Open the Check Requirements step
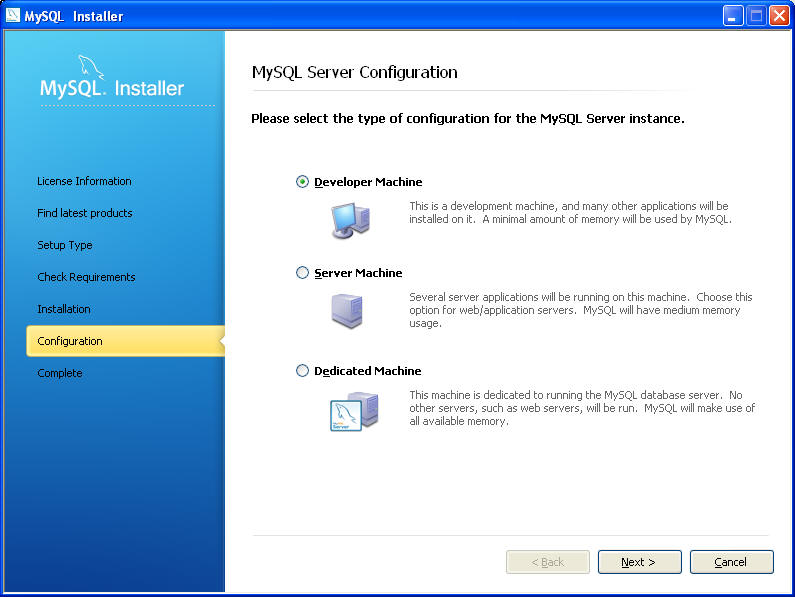This screenshot has height=597, width=795. (x=86, y=277)
